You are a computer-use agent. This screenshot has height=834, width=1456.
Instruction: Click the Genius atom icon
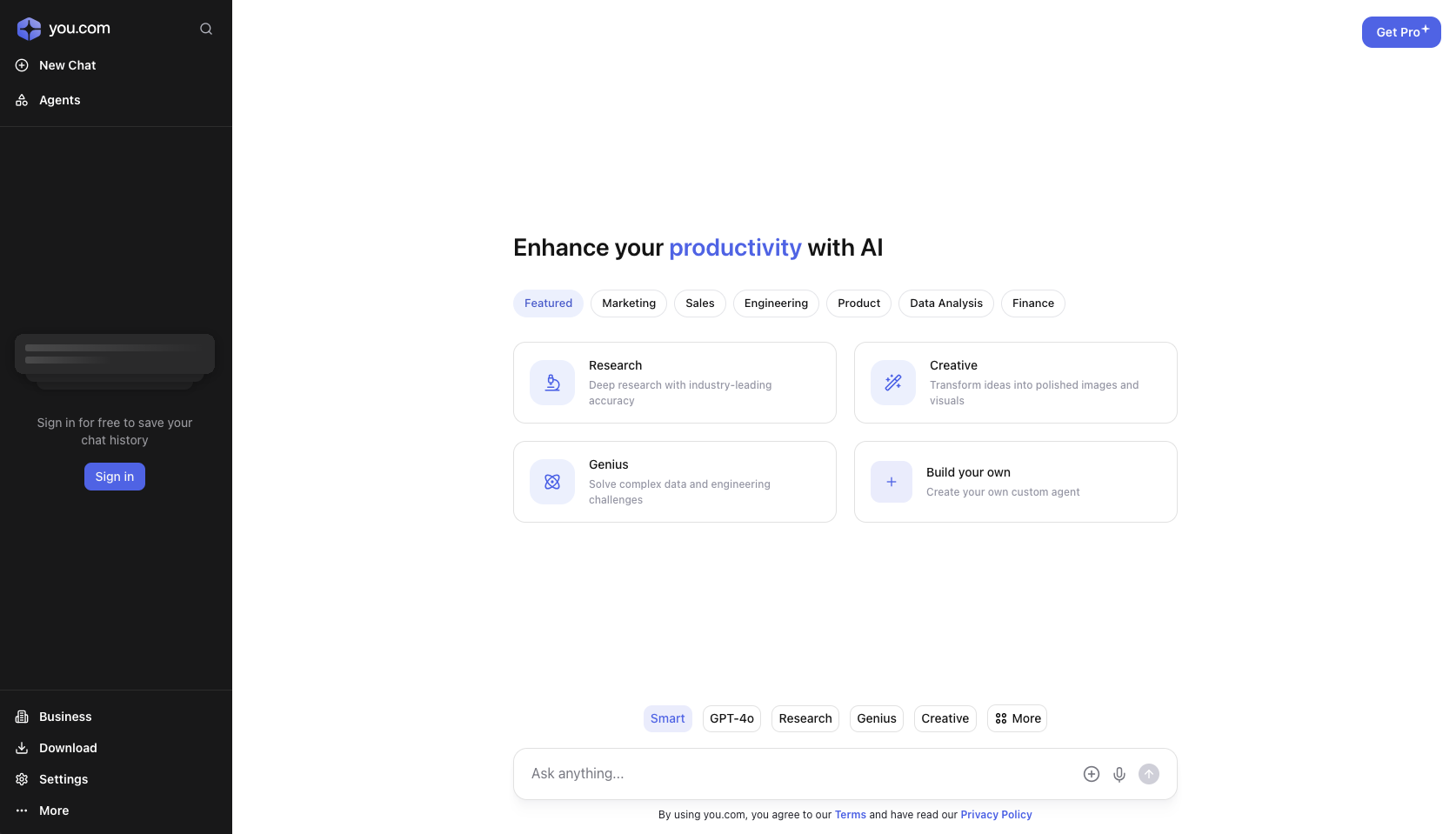(x=552, y=482)
